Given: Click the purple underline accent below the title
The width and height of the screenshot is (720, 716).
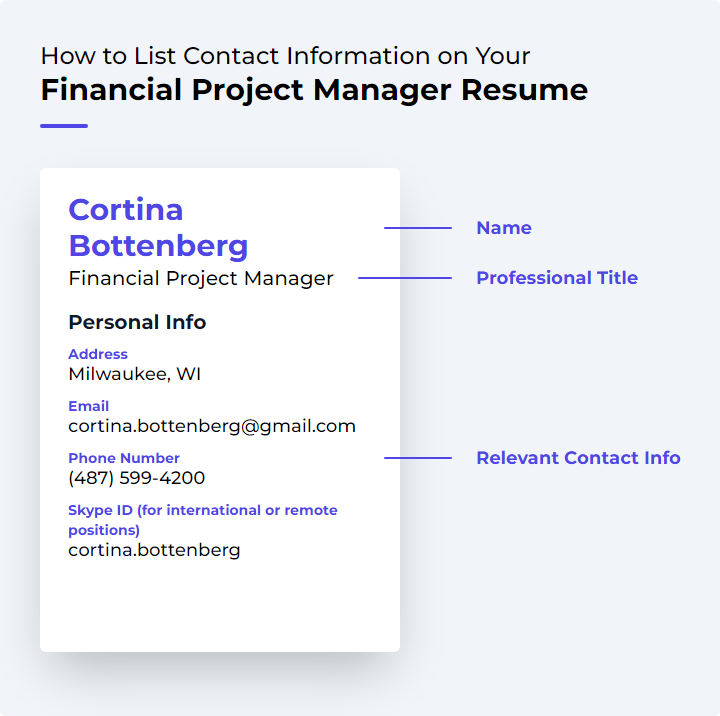Looking at the screenshot, I should click(64, 126).
